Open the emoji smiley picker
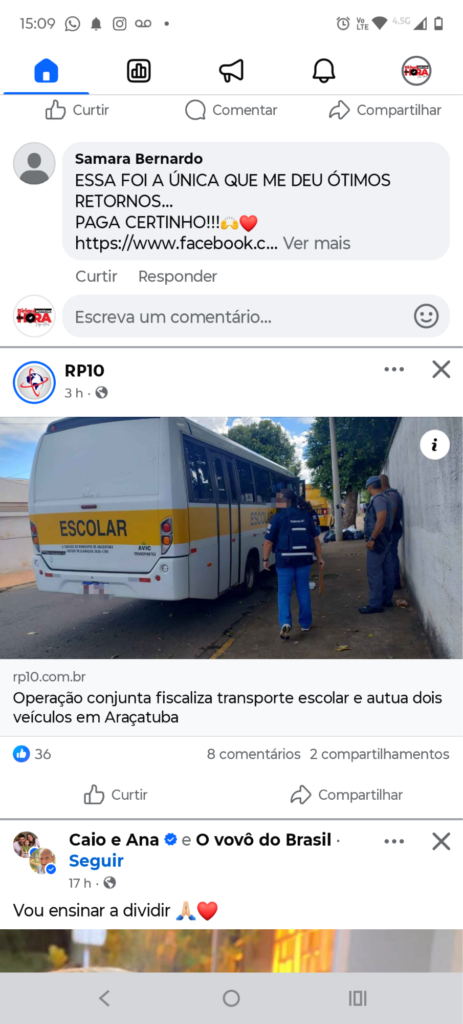This screenshot has height=1024, width=463. (426, 317)
